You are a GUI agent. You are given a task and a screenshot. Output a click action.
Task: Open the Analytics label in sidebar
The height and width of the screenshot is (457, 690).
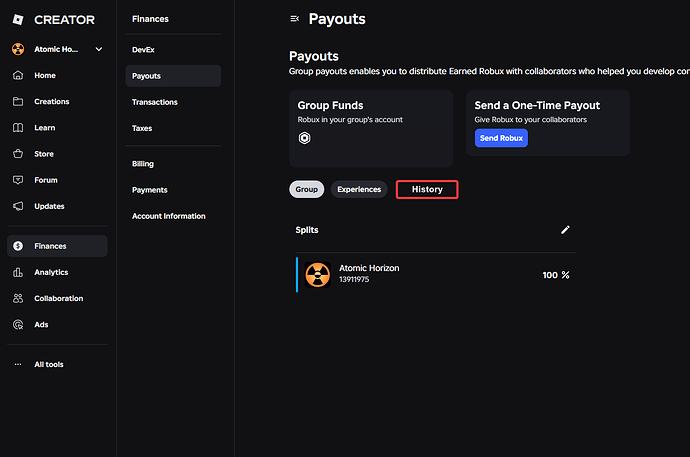(51, 272)
